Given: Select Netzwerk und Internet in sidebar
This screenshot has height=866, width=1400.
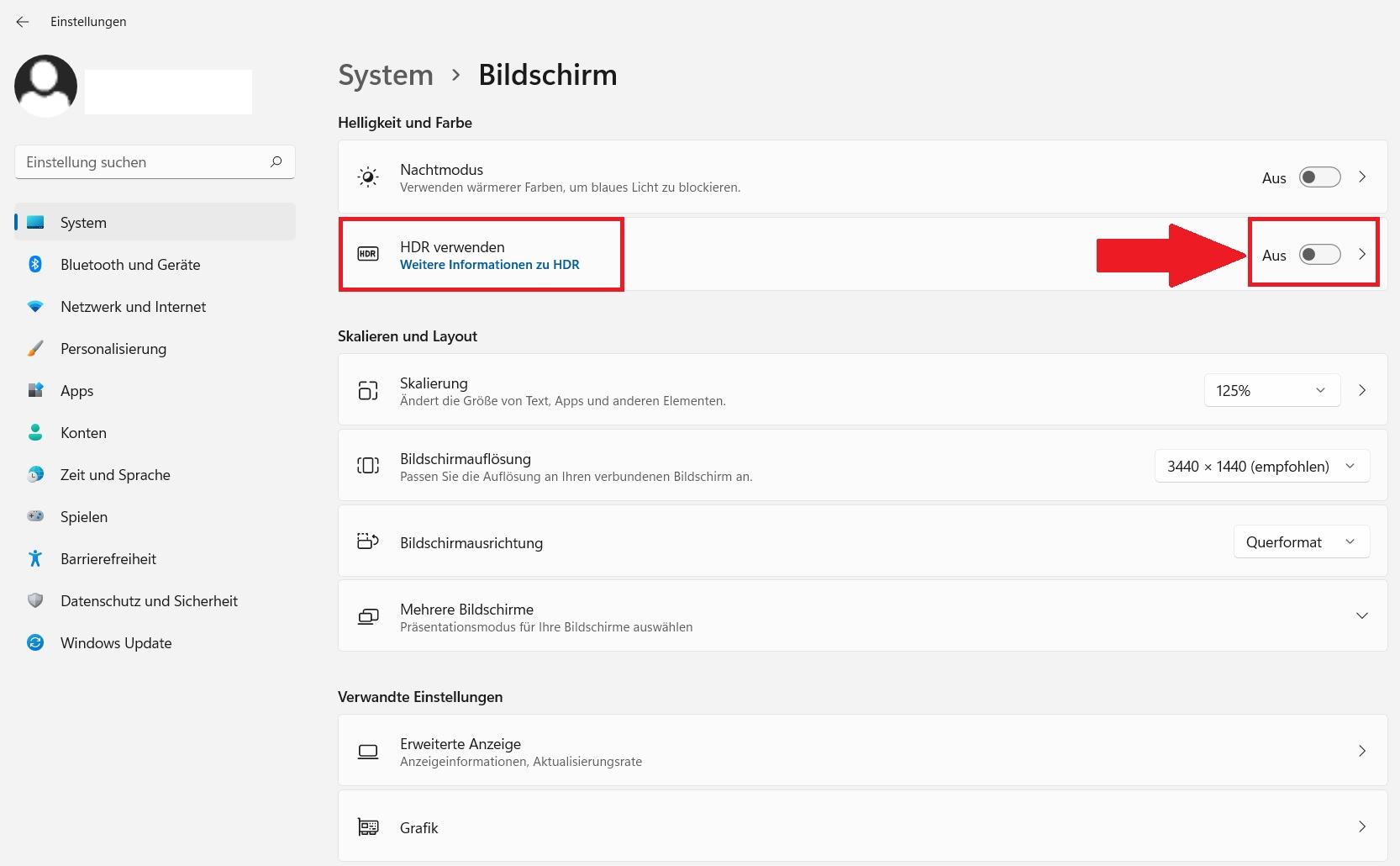Looking at the screenshot, I should (x=133, y=307).
